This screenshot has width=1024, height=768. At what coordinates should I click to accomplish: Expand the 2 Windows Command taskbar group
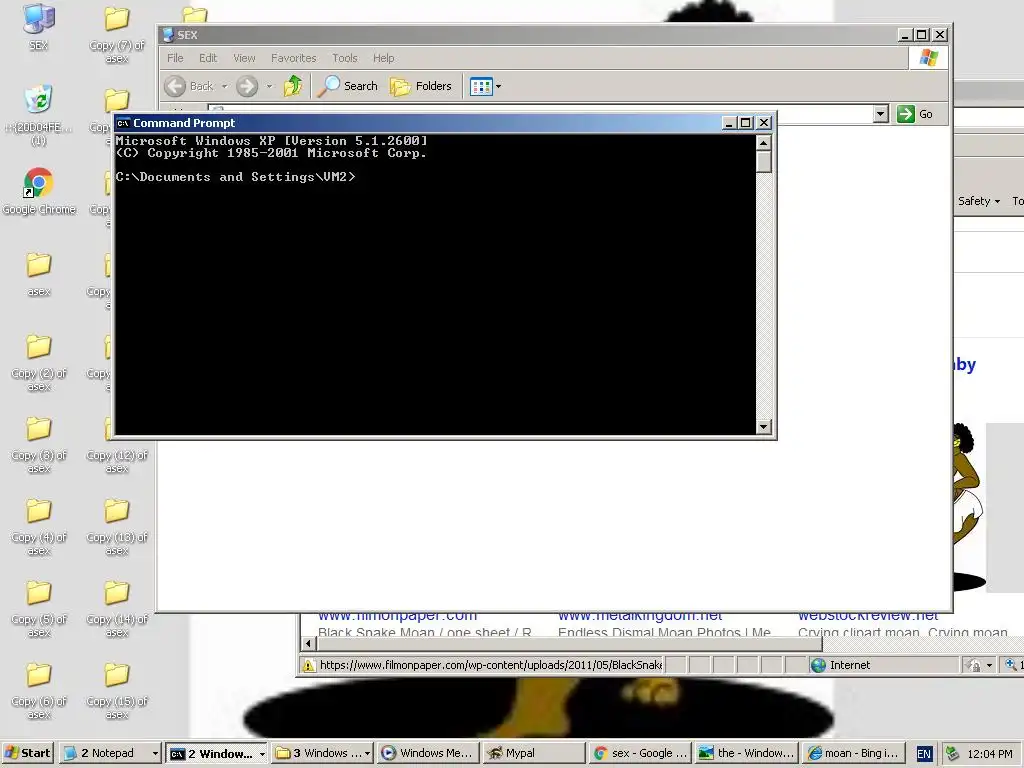pos(216,753)
